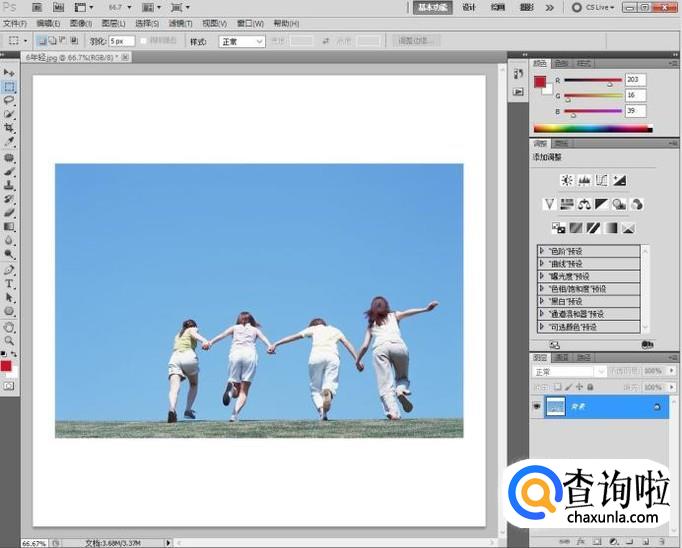Switch to the 色板 swatches tab
This screenshot has width=682, height=548.
[560, 62]
